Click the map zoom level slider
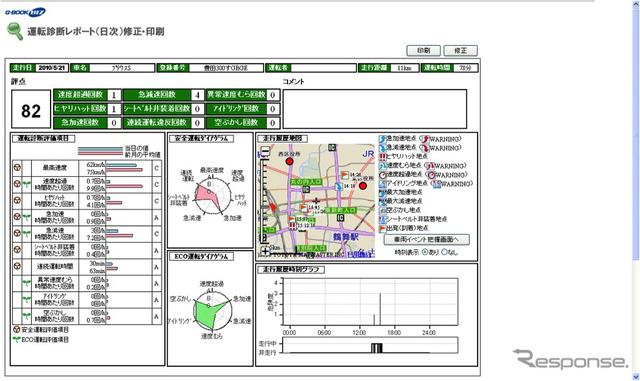 (x=265, y=201)
